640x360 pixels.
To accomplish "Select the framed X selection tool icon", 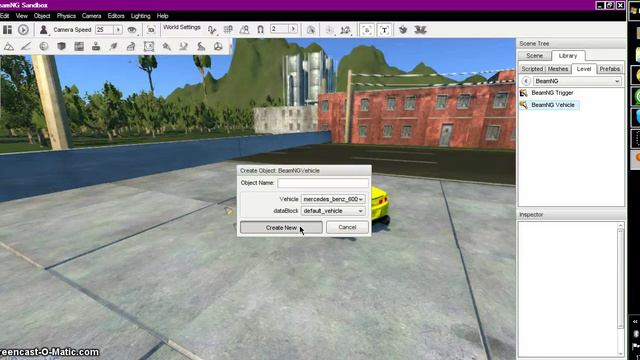I will 149,47.
